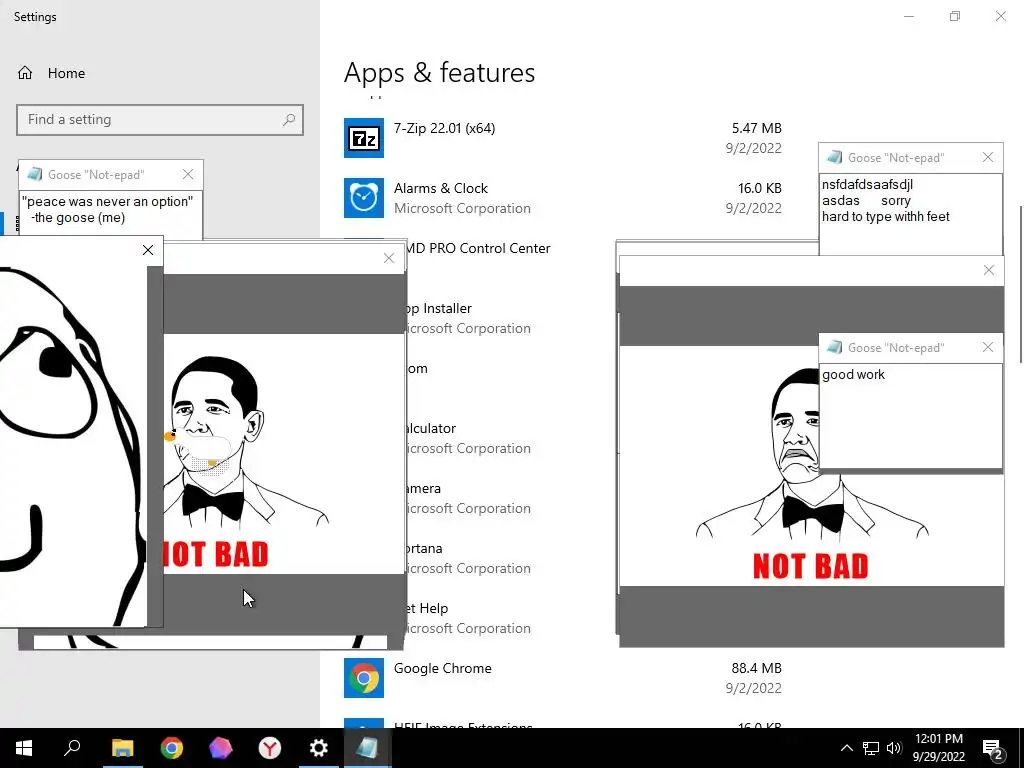Viewport: 1024px width, 768px height.
Task: Click inside the "good work" note text
Action: tap(853, 374)
